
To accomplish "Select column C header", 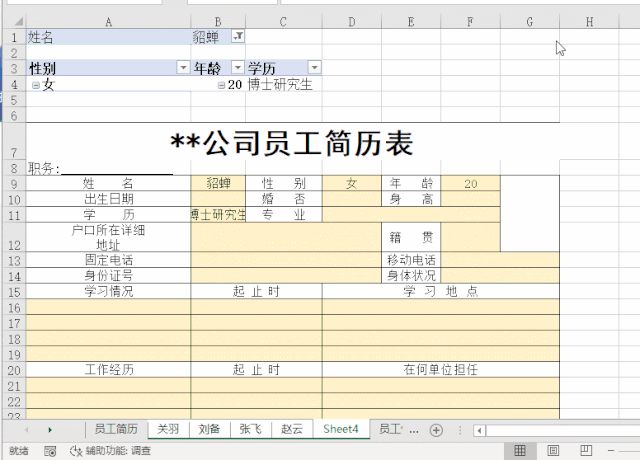I will pyautogui.click(x=283, y=22).
